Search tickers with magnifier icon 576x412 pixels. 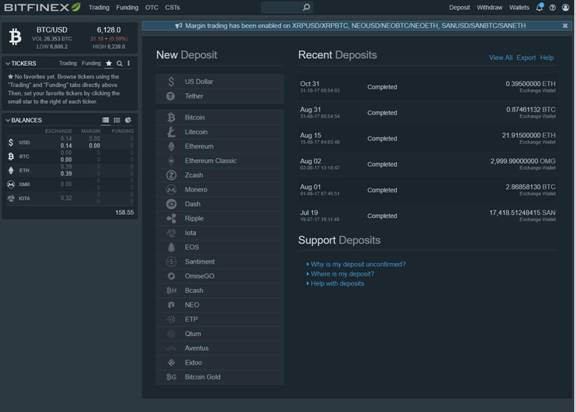coord(119,64)
